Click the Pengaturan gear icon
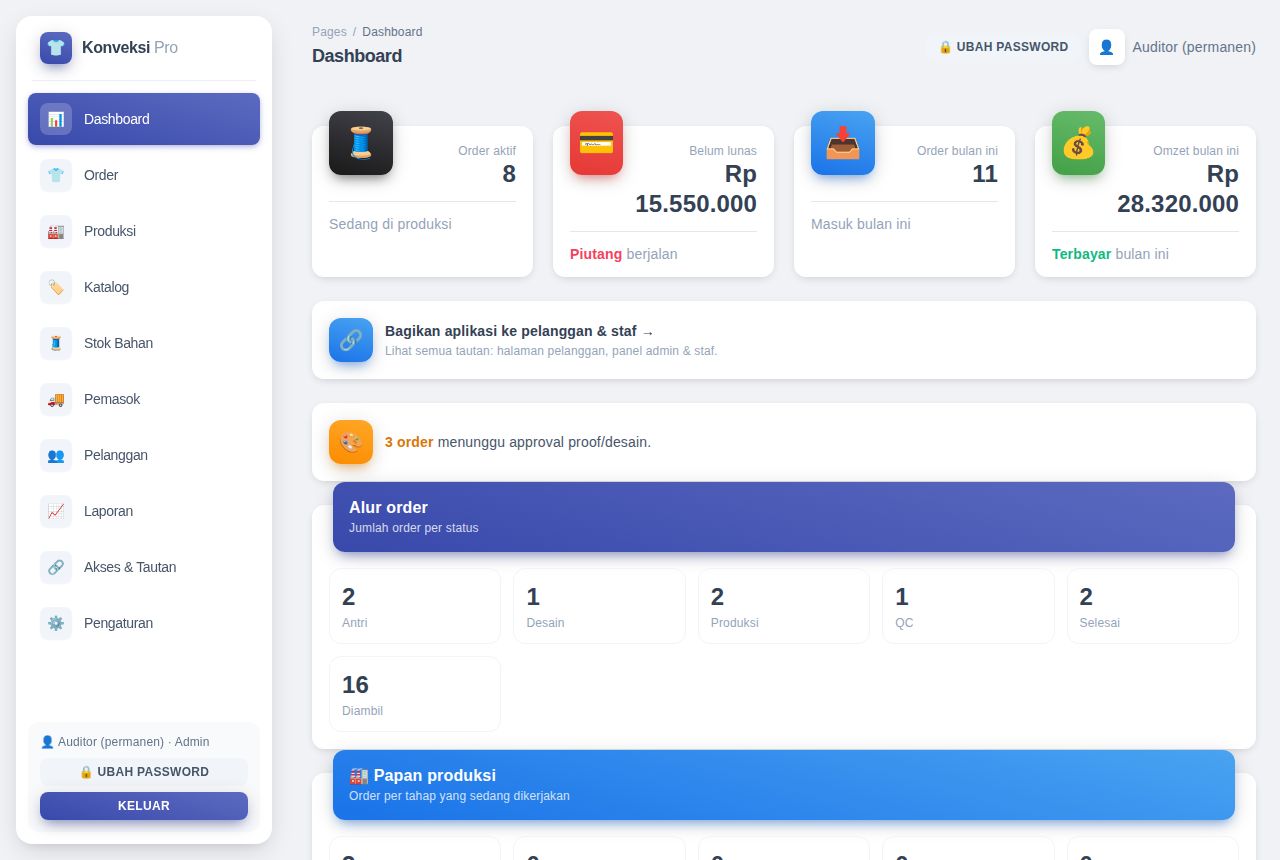1280x860 pixels. coord(56,623)
